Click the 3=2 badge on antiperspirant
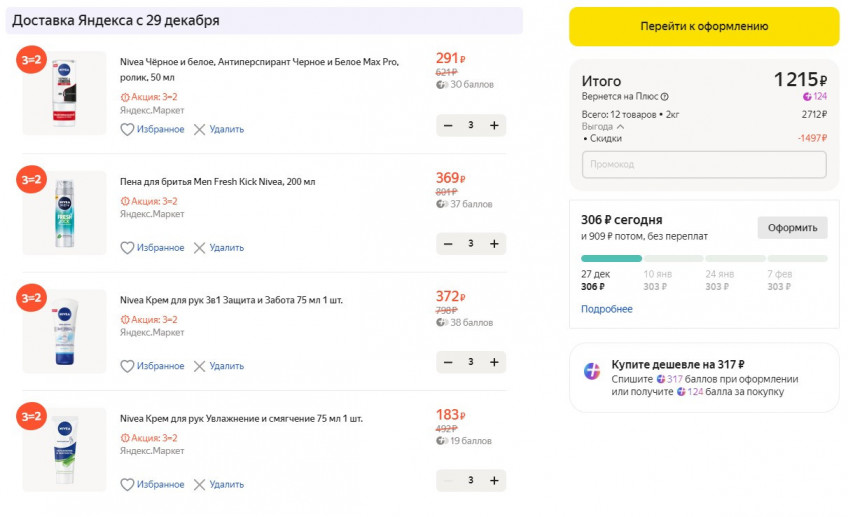Image resolution: width=848 pixels, height=517 pixels. click(x=31, y=60)
